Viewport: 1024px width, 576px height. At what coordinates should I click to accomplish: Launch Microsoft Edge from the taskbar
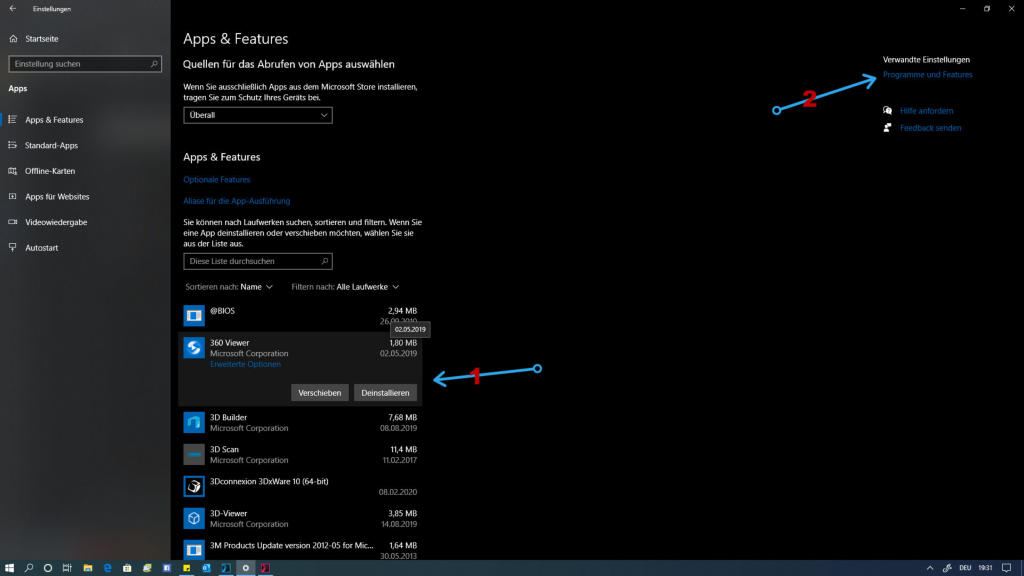click(x=108, y=568)
